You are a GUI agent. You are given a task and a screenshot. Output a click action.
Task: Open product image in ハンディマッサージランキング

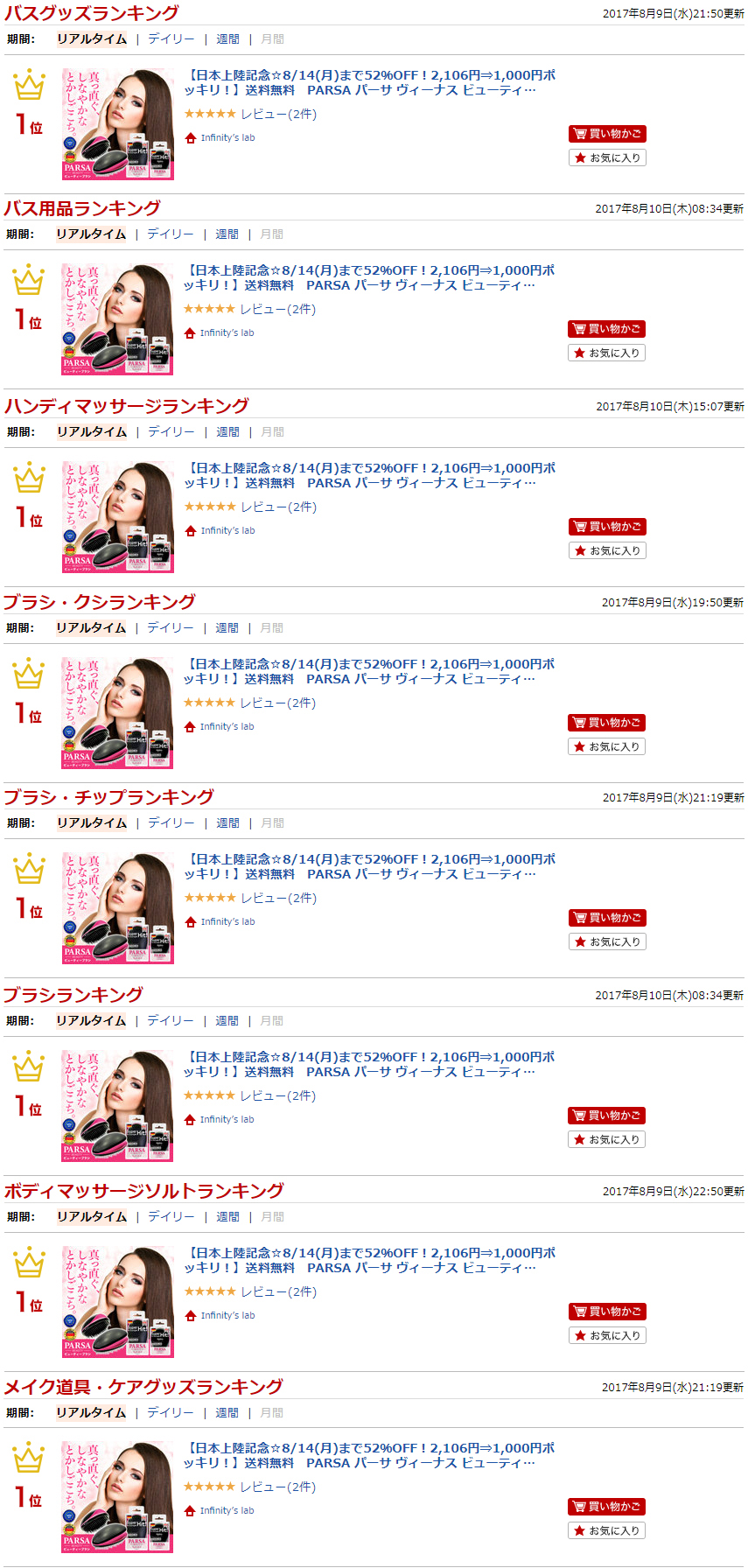coord(118,516)
